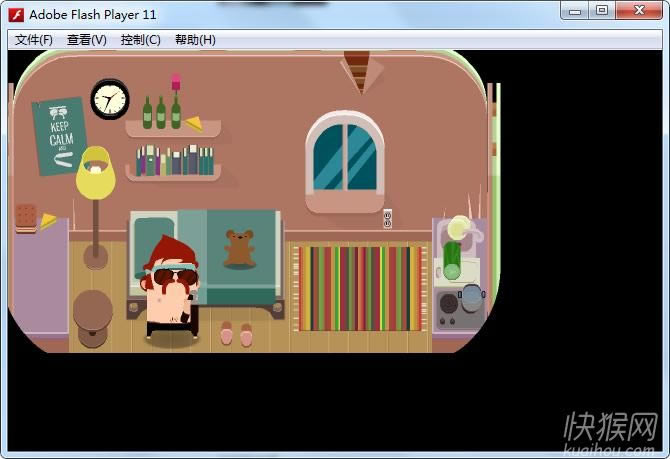Maximize the Flash Player window
This screenshot has height=459, width=670.
click(602, 11)
